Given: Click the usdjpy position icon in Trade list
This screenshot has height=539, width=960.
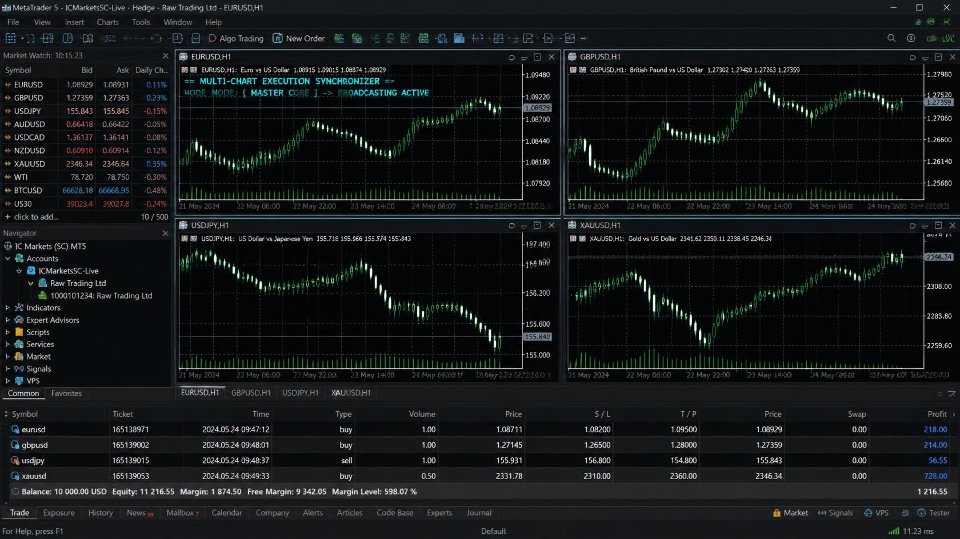Looking at the screenshot, I should 15,460.
